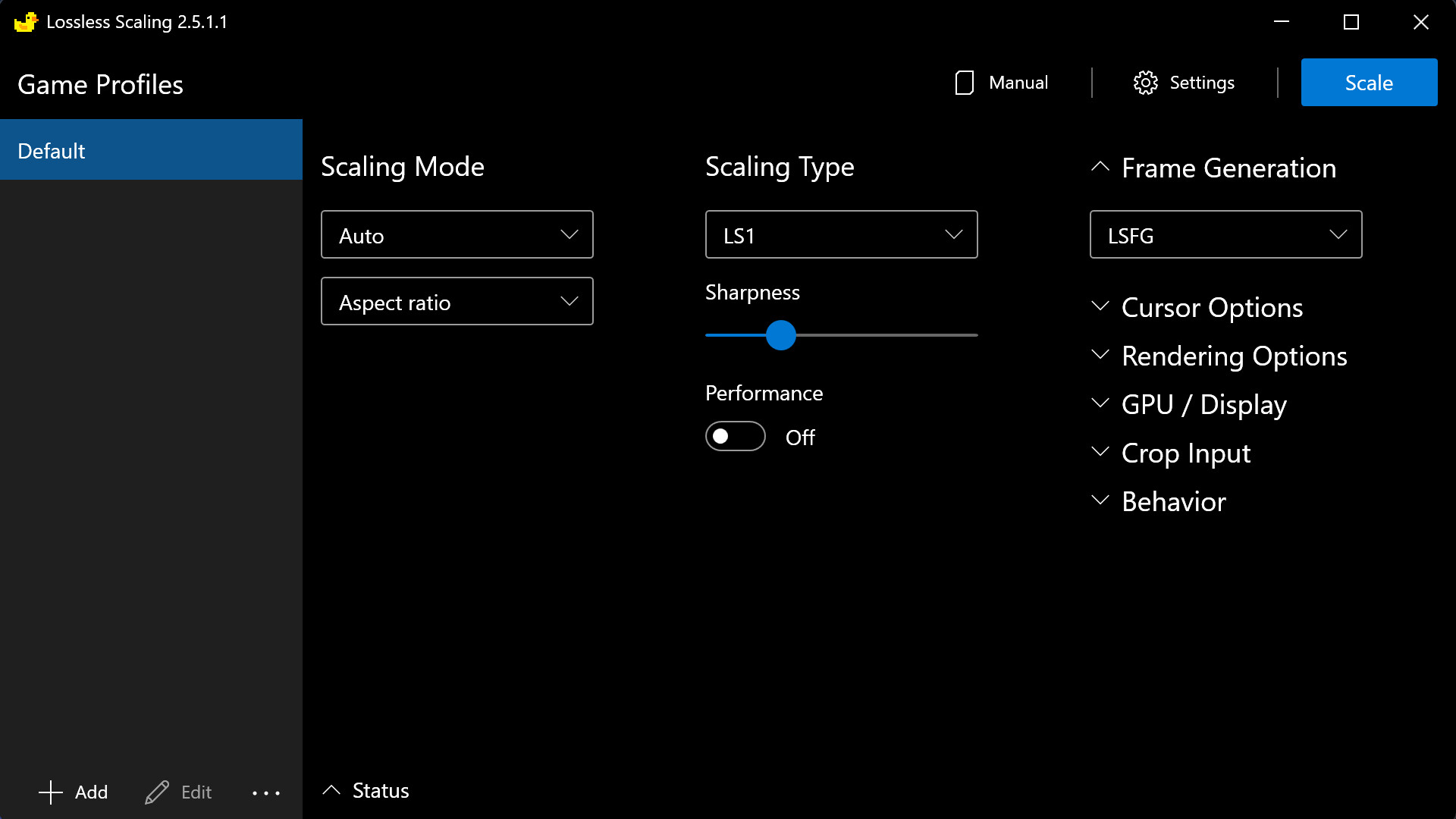Open the LSFG Frame Generation dropdown
The height and width of the screenshot is (819, 1456).
pyautogui.click(x=1225, y=234)
